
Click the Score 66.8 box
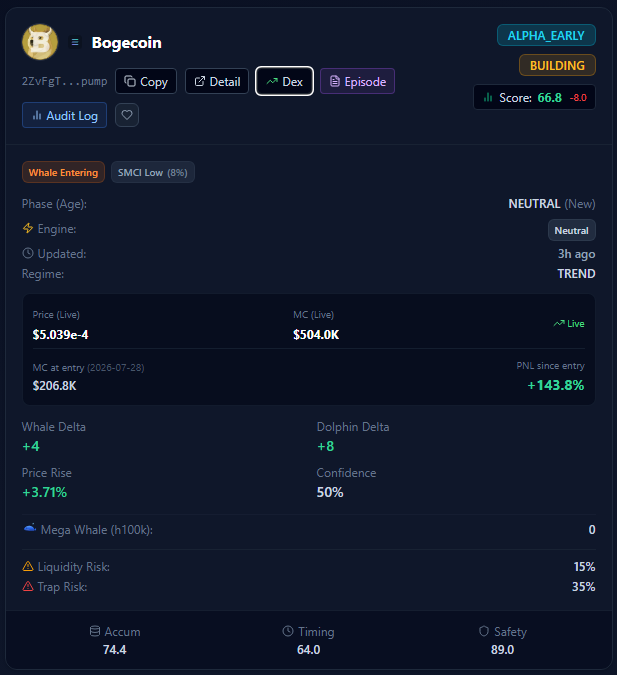[x=534, y=98]
